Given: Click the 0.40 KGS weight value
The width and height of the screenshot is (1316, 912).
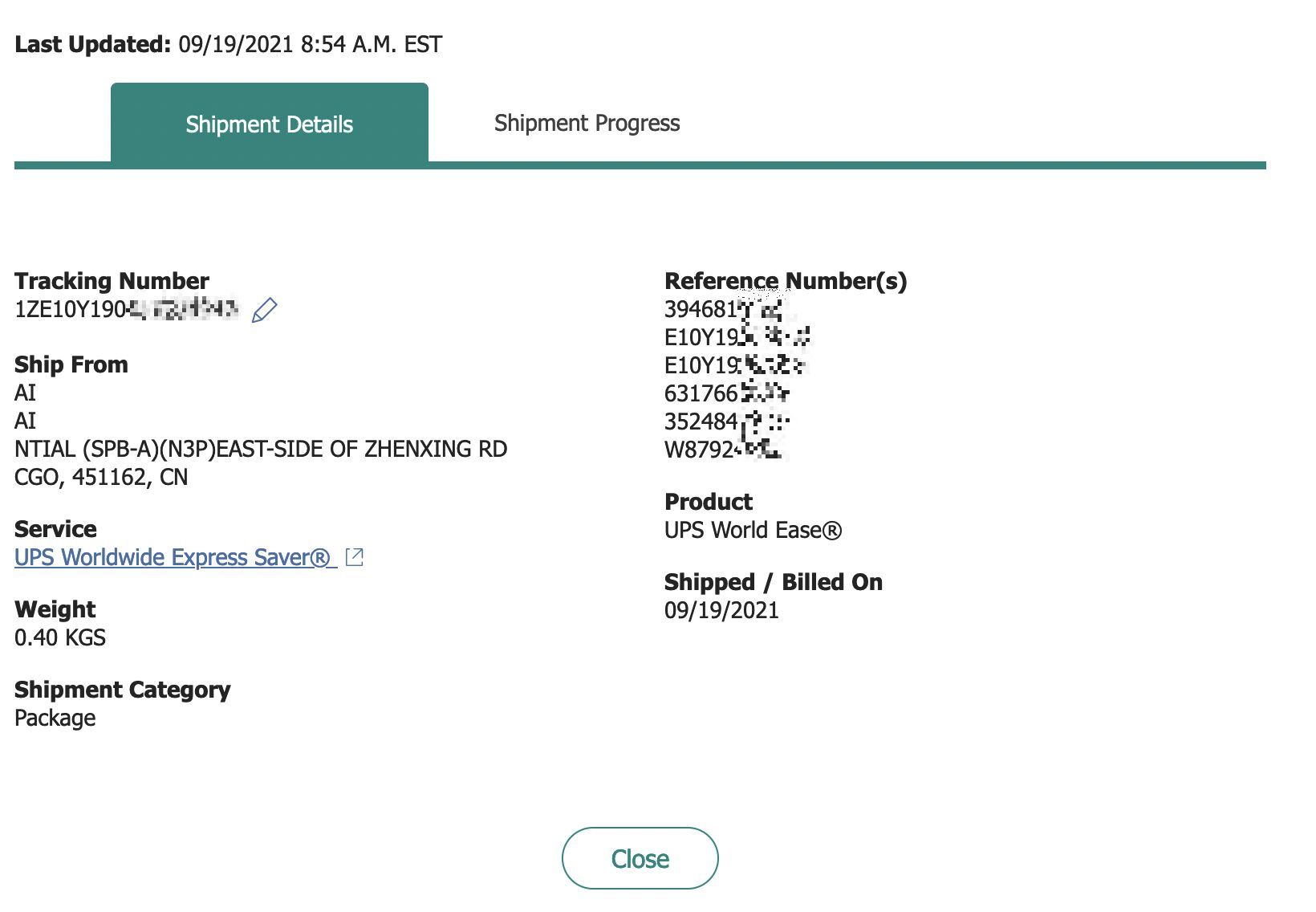Looking at the screenshot, I should 60,637.
